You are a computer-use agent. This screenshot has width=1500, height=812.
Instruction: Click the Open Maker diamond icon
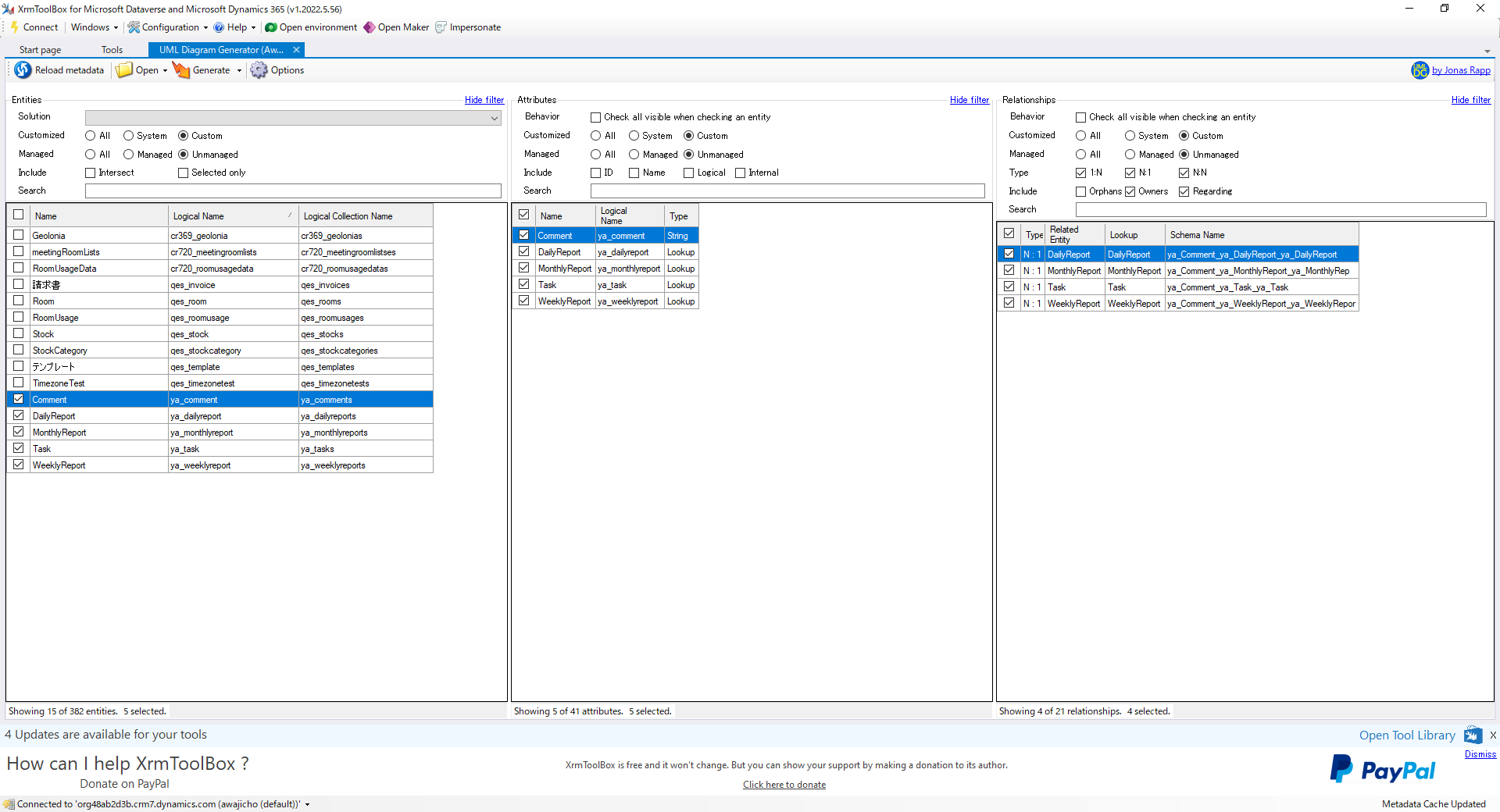[x=370, y=27]
